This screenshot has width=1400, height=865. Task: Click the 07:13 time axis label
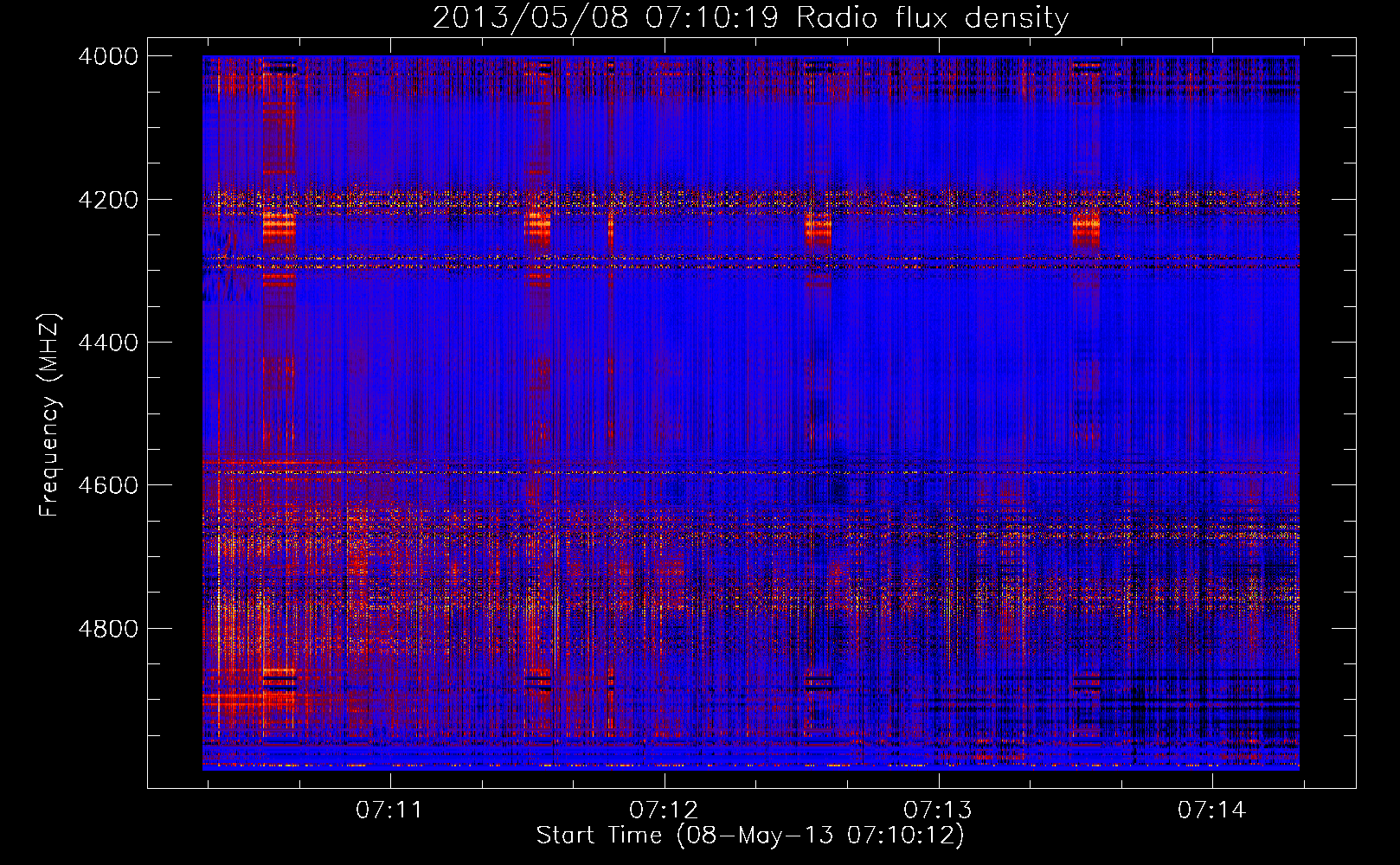point(938,810)
